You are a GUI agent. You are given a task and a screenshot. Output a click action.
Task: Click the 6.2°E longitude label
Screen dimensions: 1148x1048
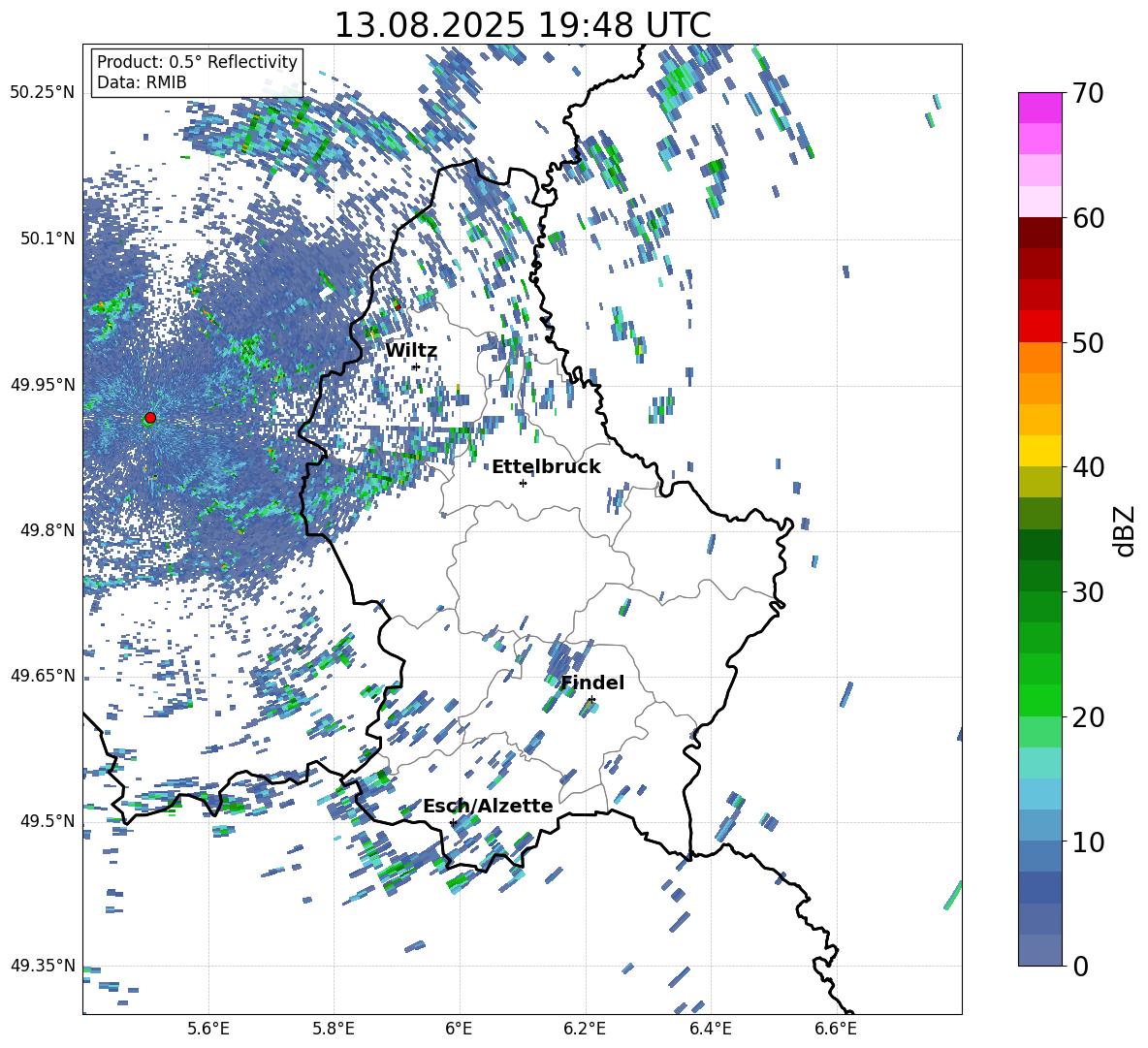point(585,1029)
